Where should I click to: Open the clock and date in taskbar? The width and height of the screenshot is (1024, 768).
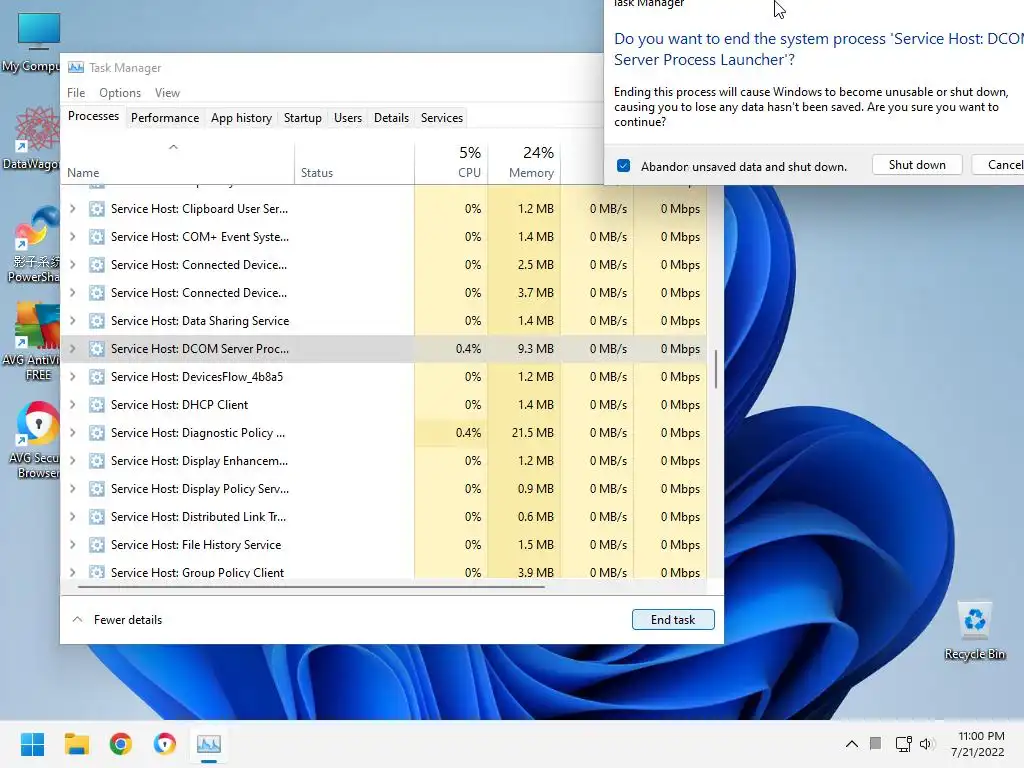click(x=980, y=744)
